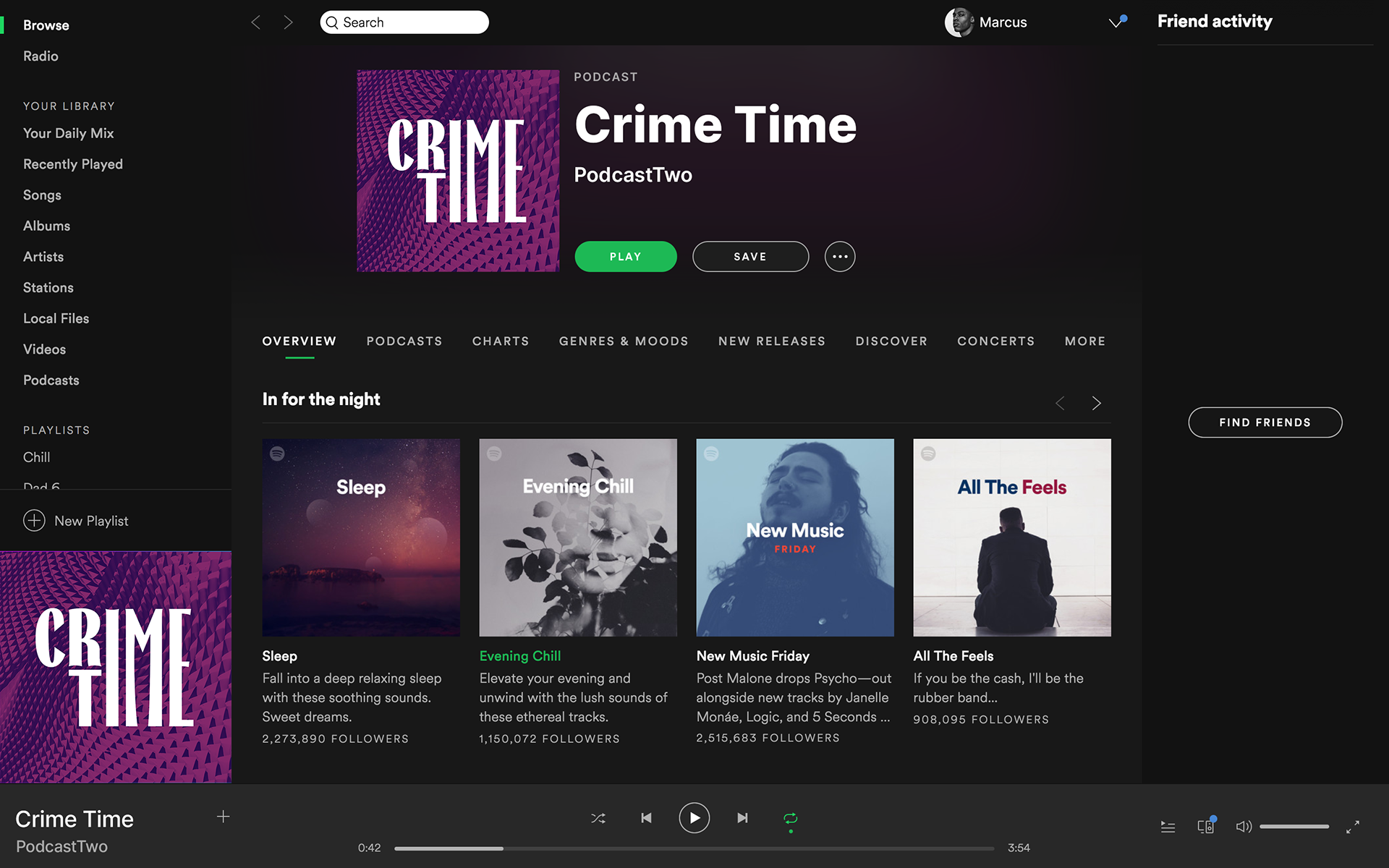
Task: Open the more options ellipsis for Crime Time
Action: (x=840, y=257)
